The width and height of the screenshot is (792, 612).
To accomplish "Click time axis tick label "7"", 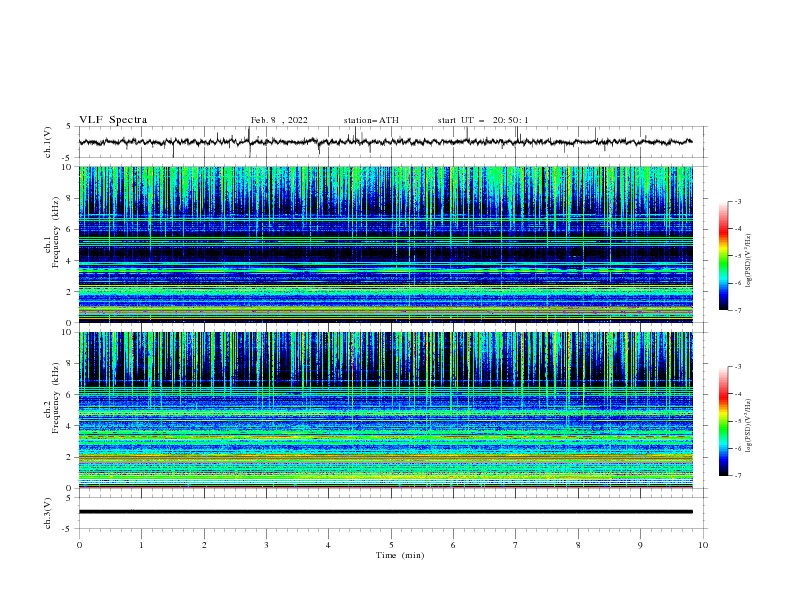I will (516, 545).
